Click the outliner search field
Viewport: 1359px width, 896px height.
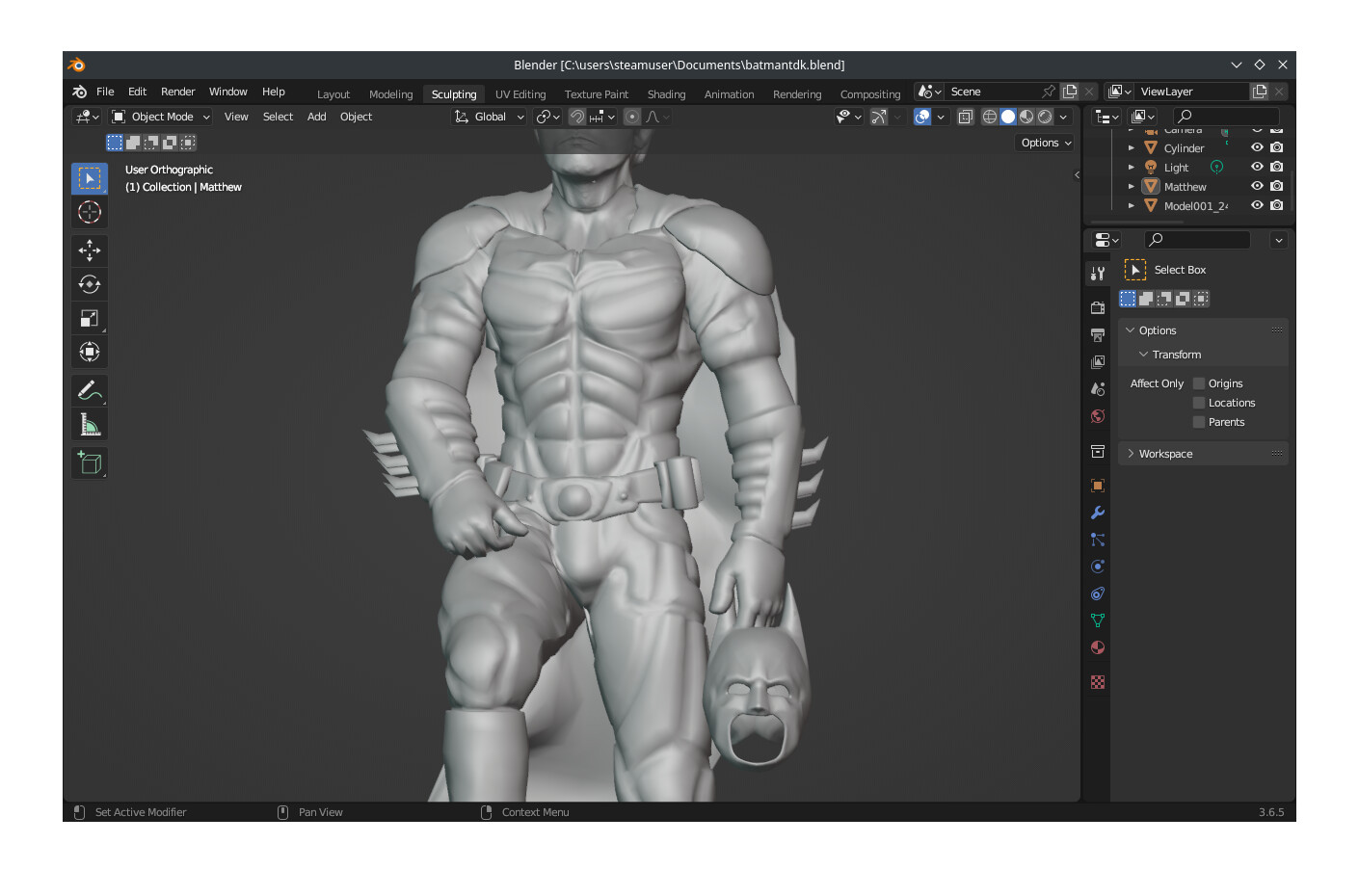[x=1227, y=117]
